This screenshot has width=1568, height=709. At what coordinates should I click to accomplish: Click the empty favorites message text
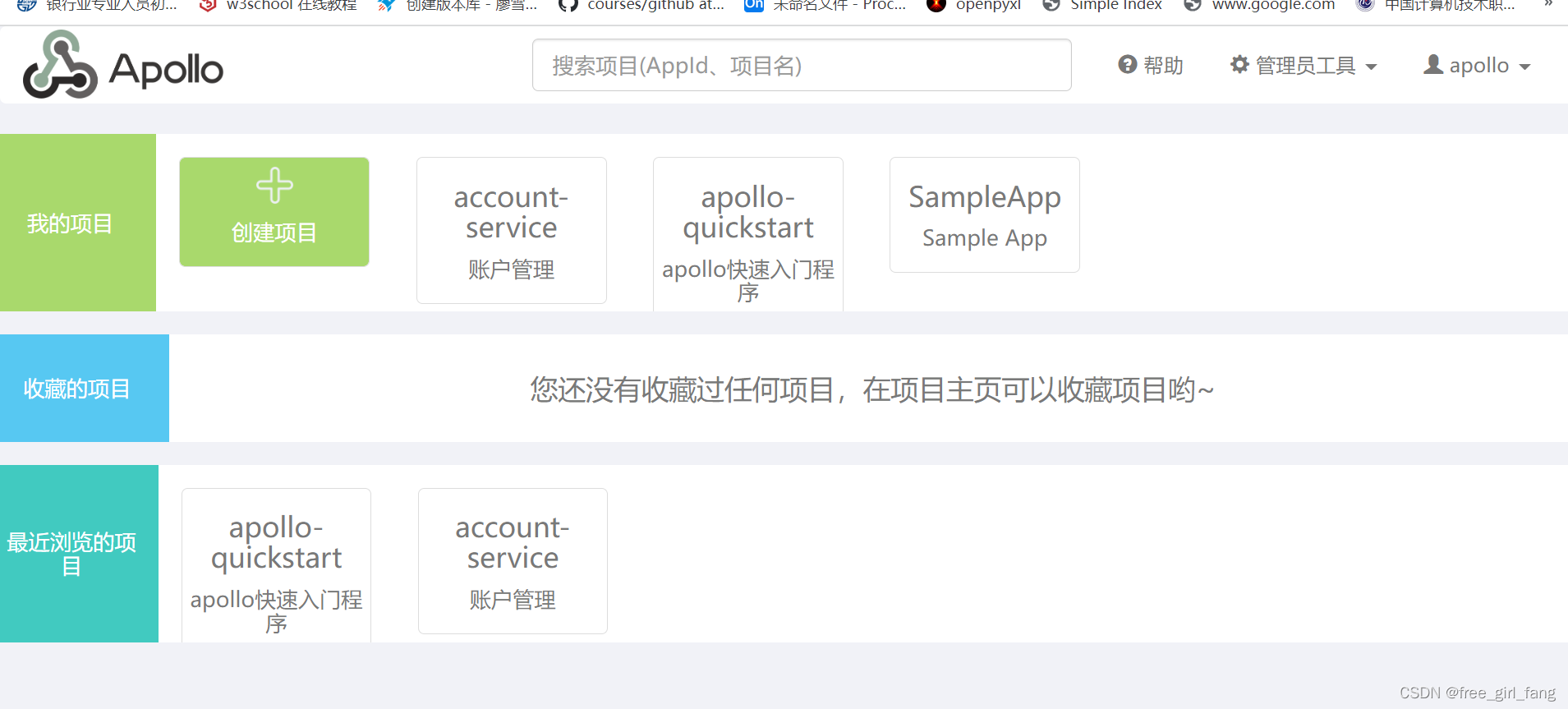[x=871, y=389]
